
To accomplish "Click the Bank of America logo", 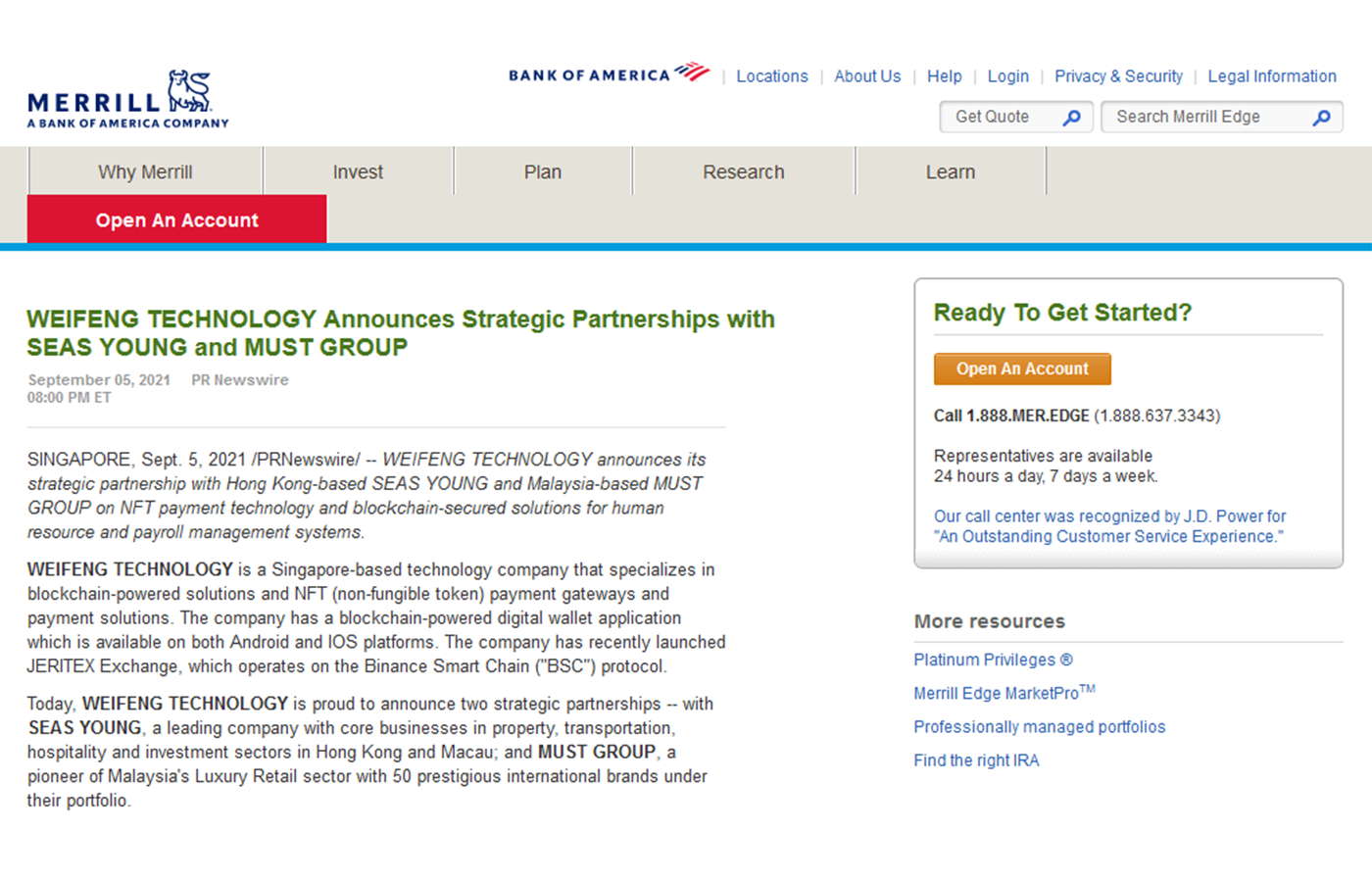I will [609, 73].
